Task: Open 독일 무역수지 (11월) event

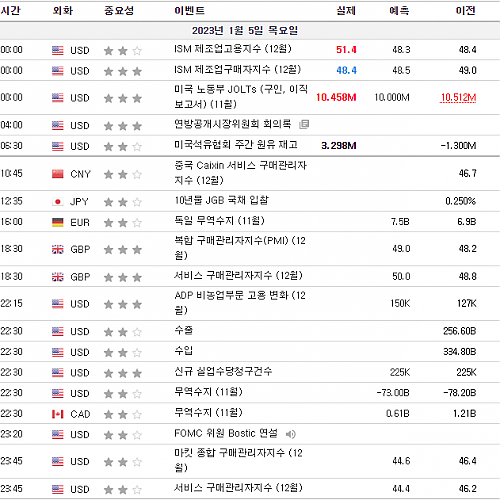Action: tap(219, 221)
